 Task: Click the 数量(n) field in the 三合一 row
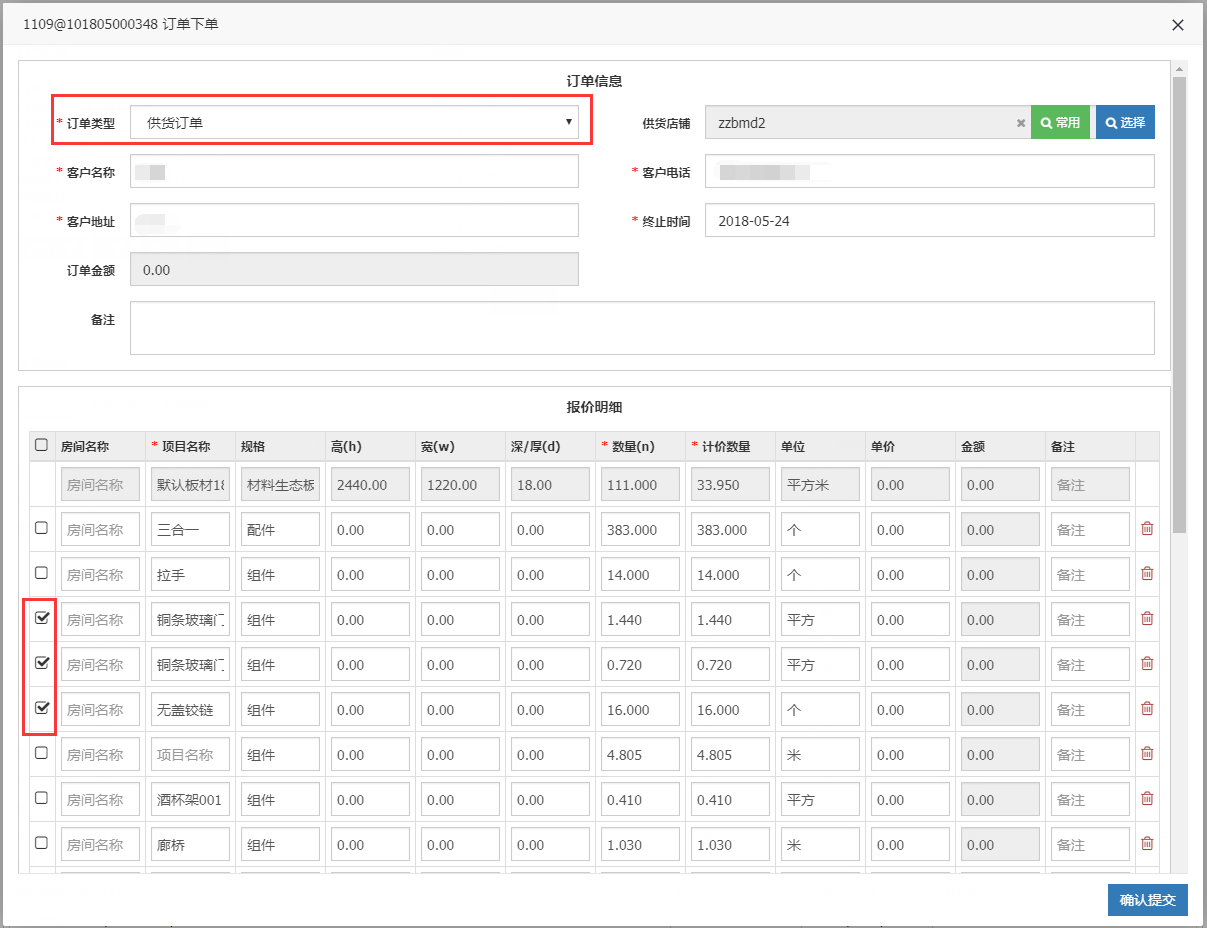[640, 530]
